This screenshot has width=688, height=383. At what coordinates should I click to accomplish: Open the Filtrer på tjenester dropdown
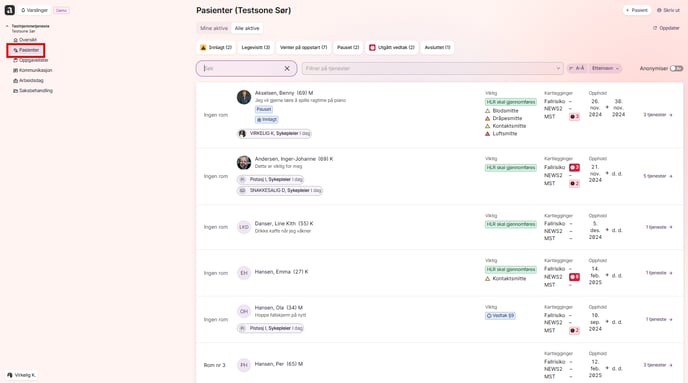[x=433, y=68]
